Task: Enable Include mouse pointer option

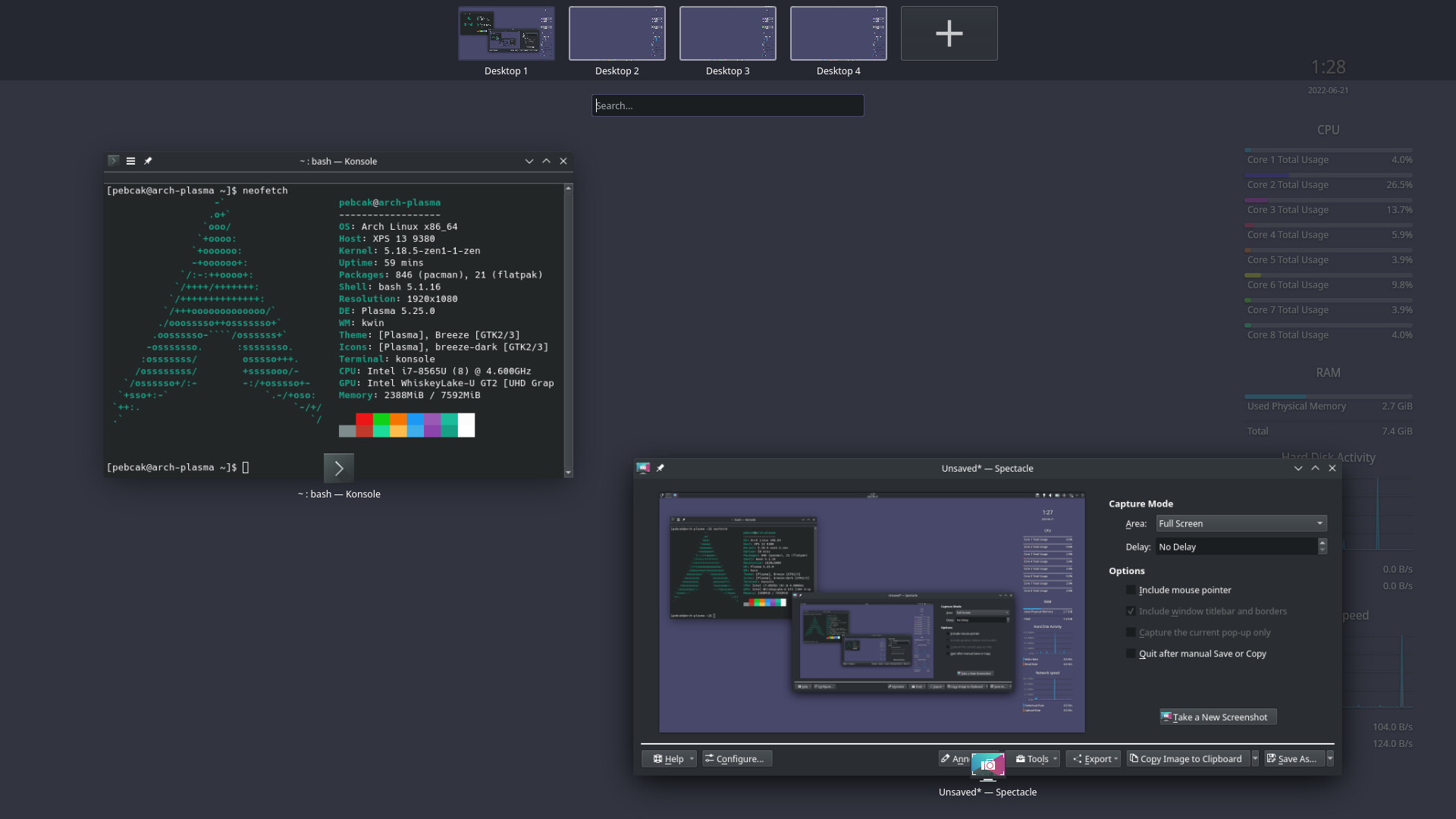Action: pyautogui.click(x=1131, y=590)
